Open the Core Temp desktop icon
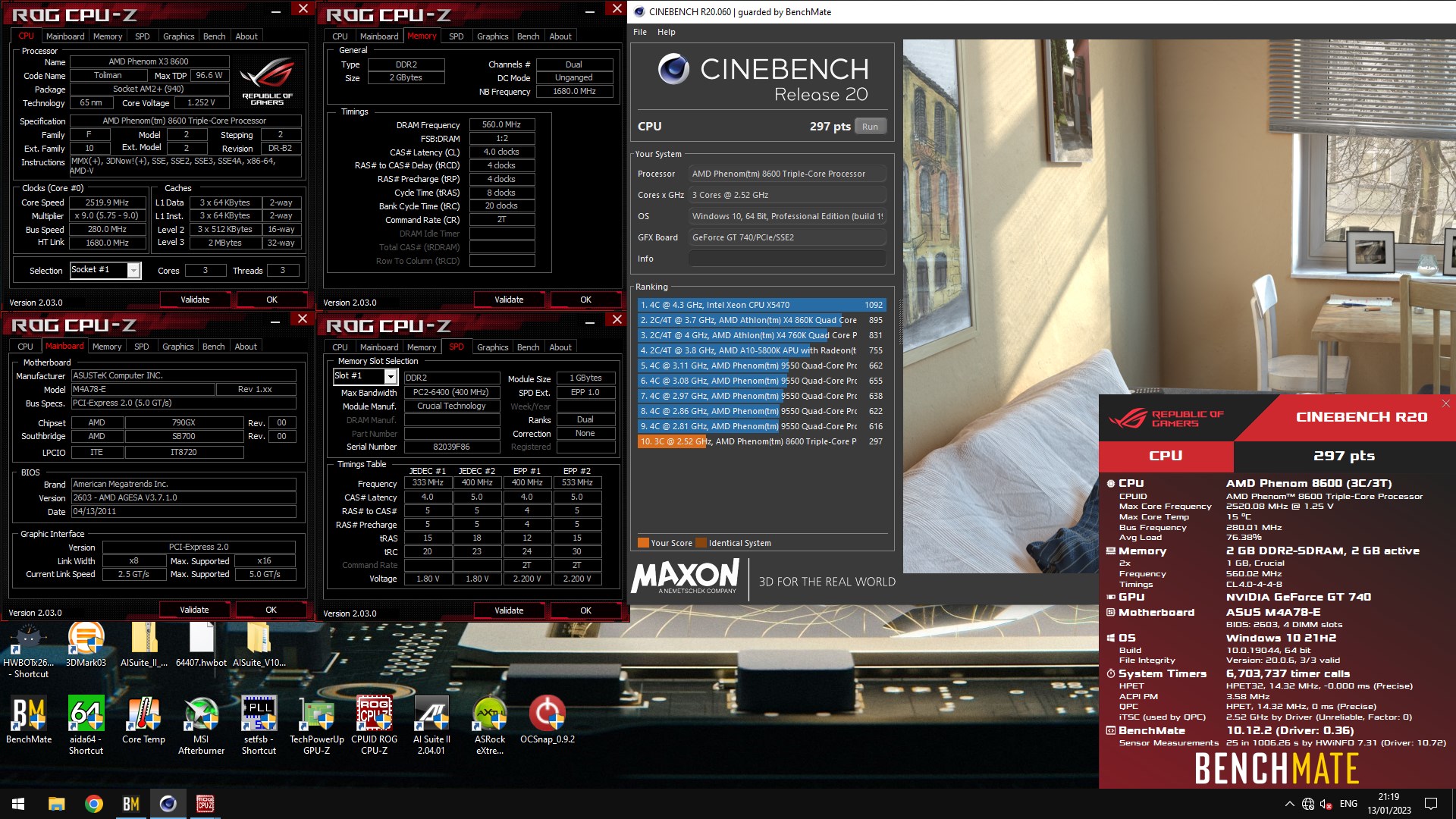The image size is (1456, 819). pyautogui.click(x=143, y=720)
